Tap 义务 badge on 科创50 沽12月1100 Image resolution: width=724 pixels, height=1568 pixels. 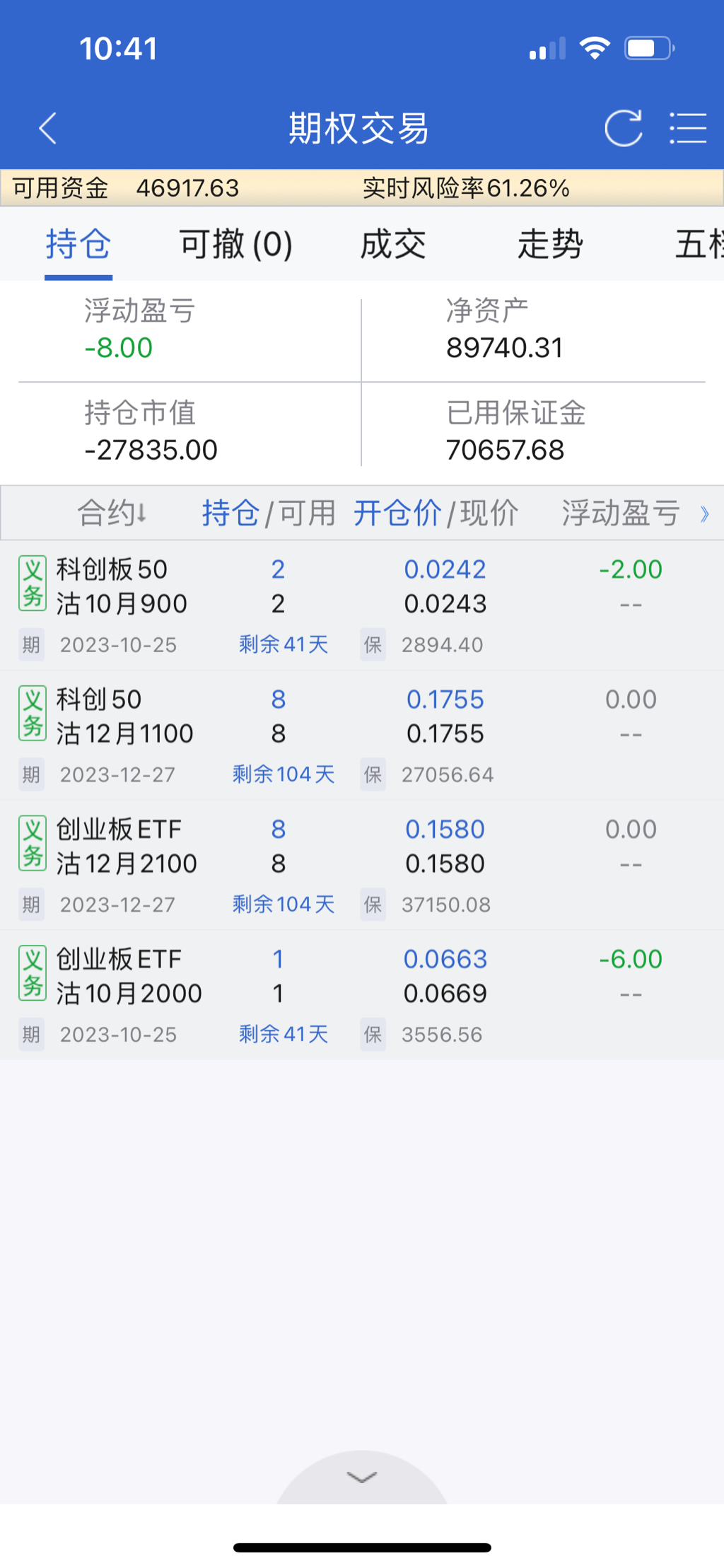coord(33,714)
